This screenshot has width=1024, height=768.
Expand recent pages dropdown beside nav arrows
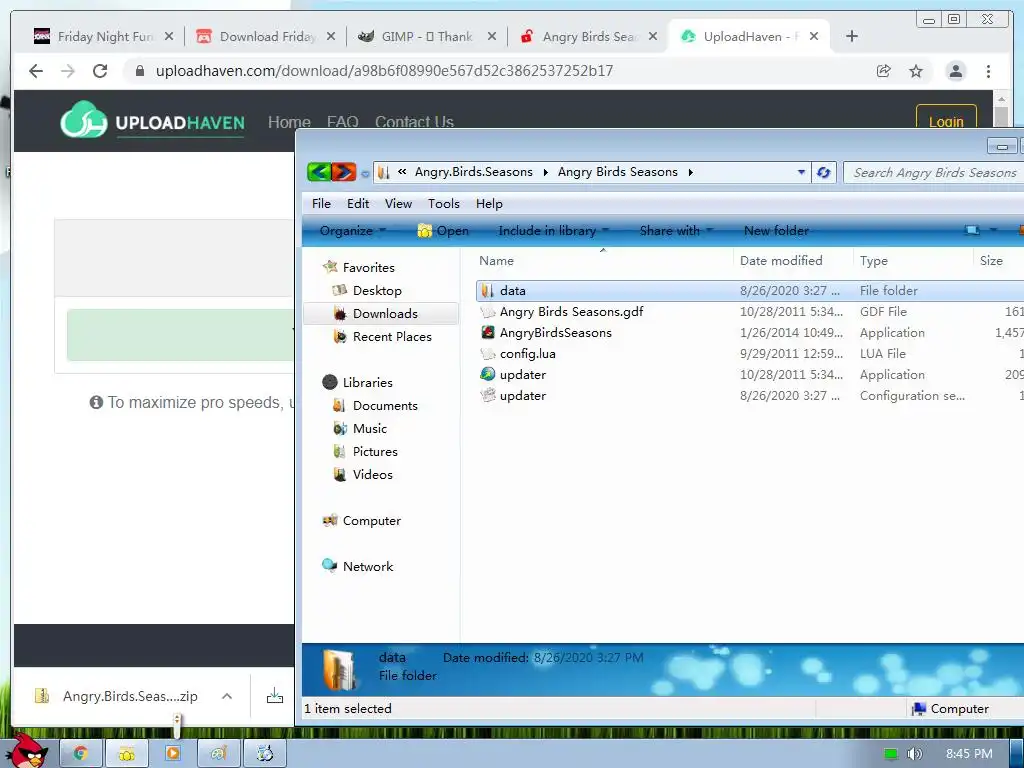coord(365,174)
